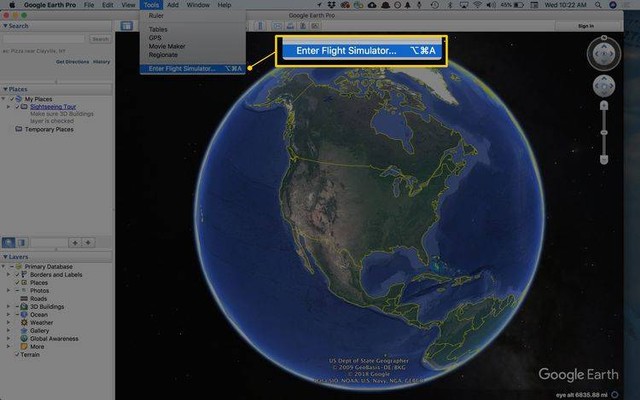Viewport: 640px width, 400px height.
Task: Uncheck the Places layer checkbox
Action: [17, 282]
